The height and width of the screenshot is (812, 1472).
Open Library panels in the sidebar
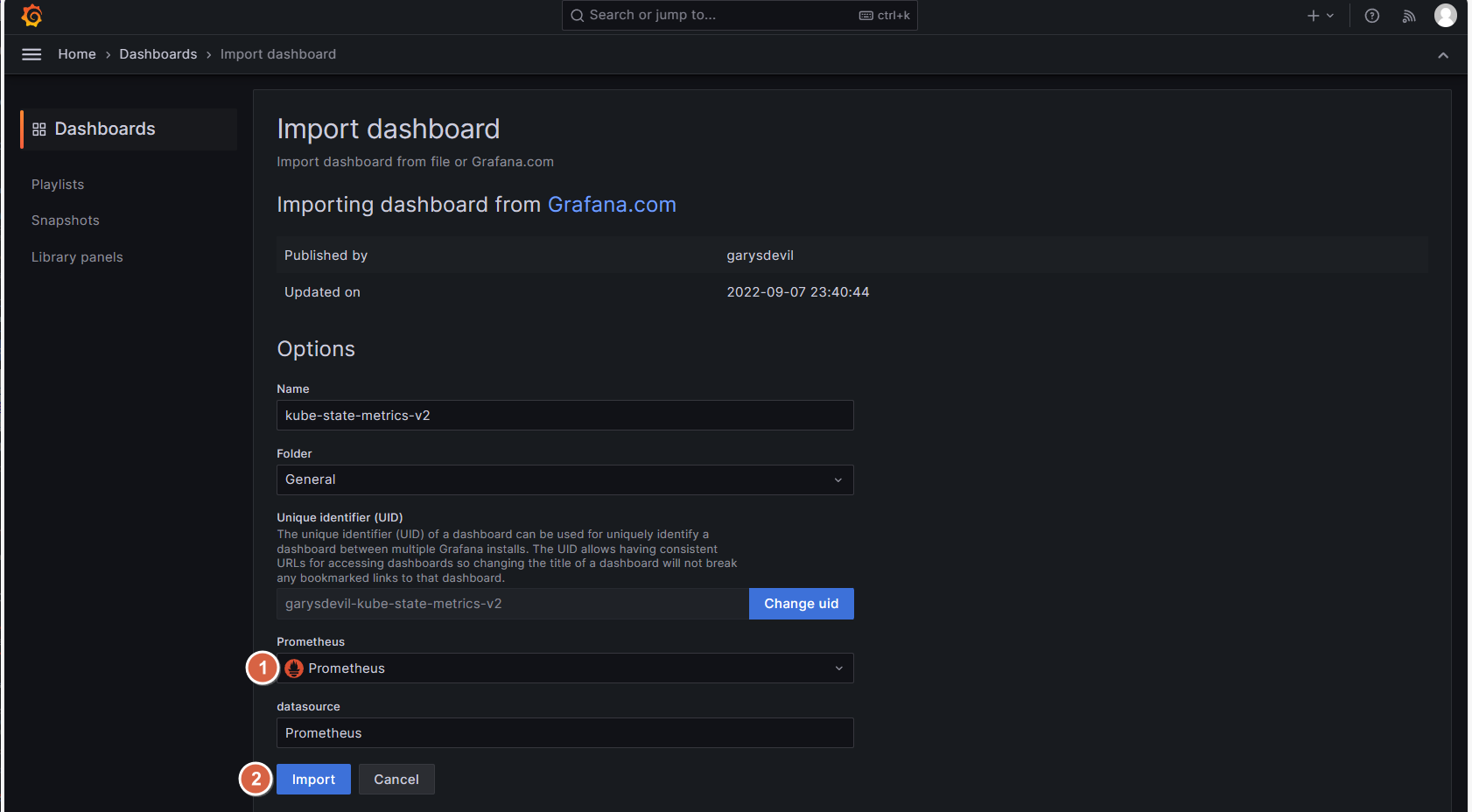pyautogui.click(x=77, y=257)
